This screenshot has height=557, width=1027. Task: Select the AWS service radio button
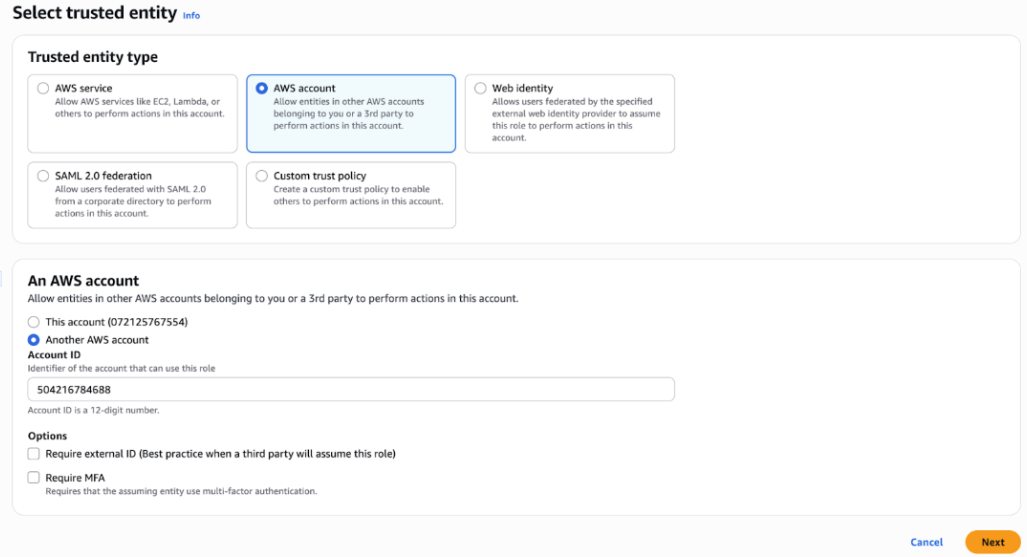[43, 88]
